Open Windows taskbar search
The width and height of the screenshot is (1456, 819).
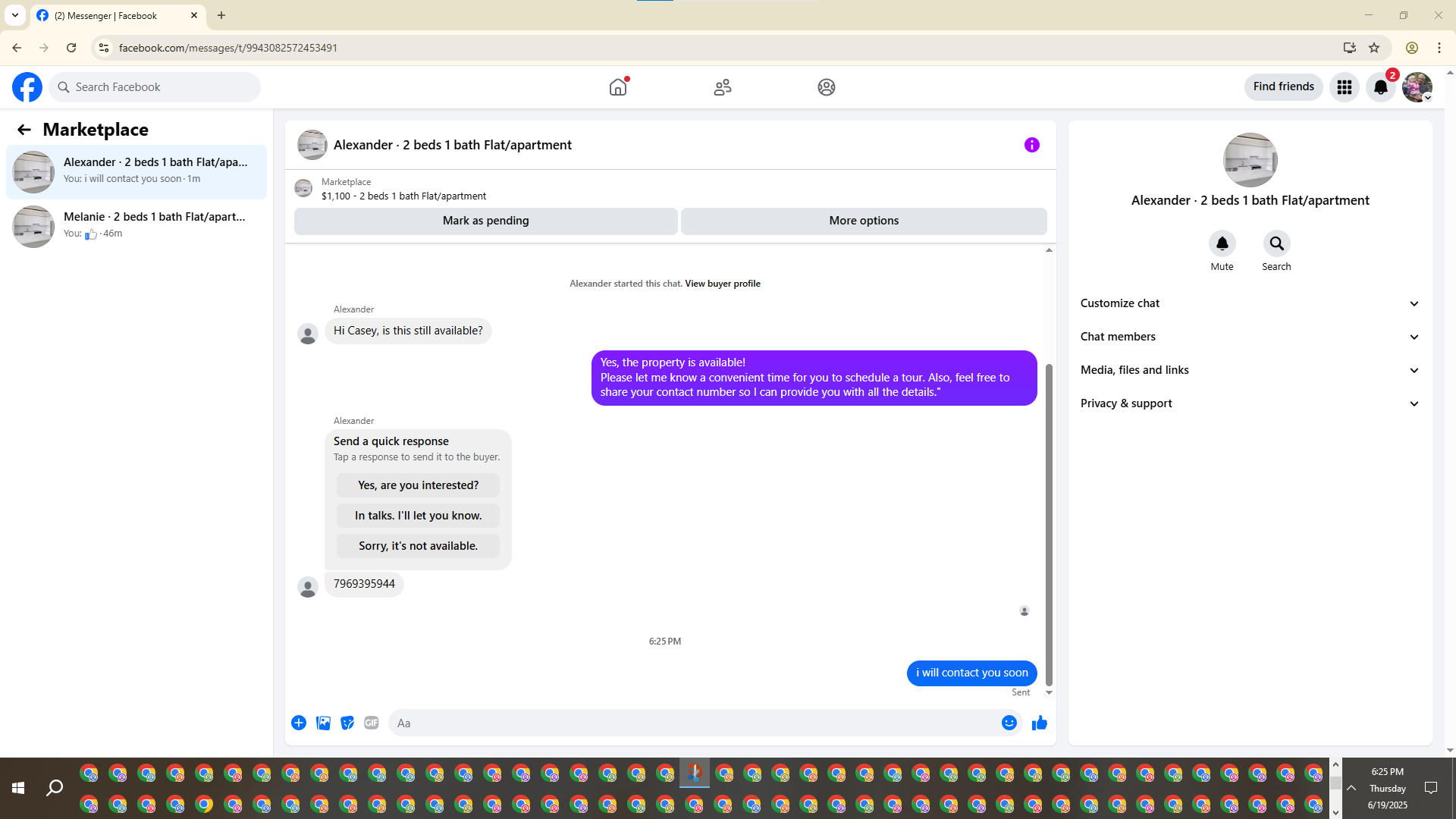tap(55, 789)
